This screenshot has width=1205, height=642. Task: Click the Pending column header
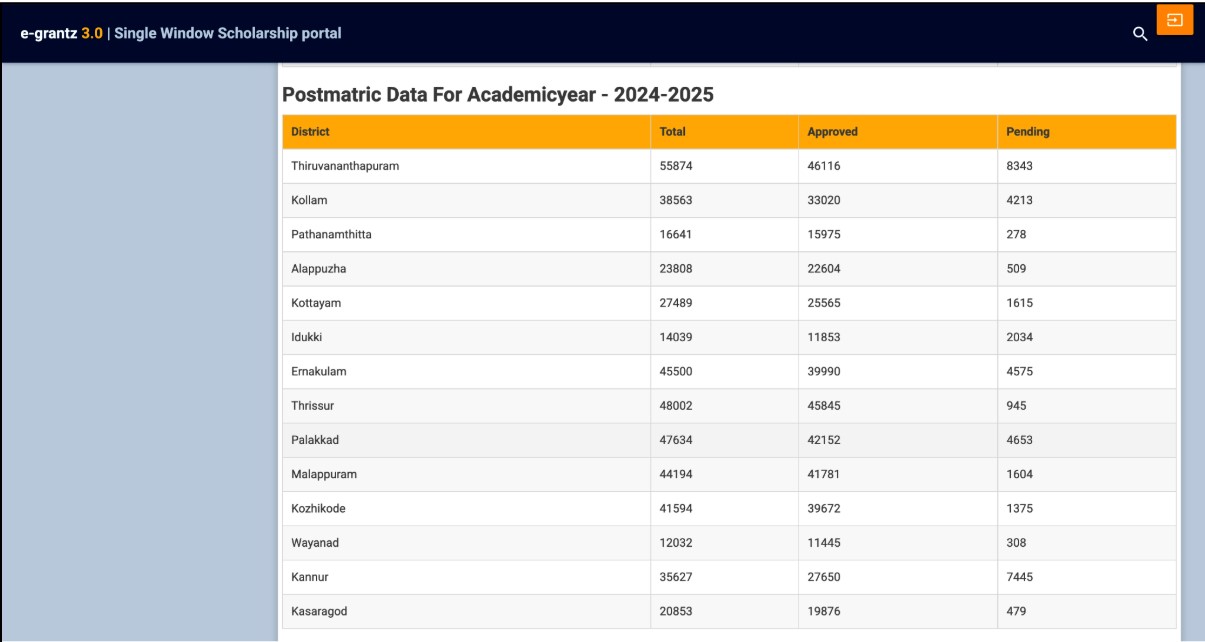point(1087,132)
